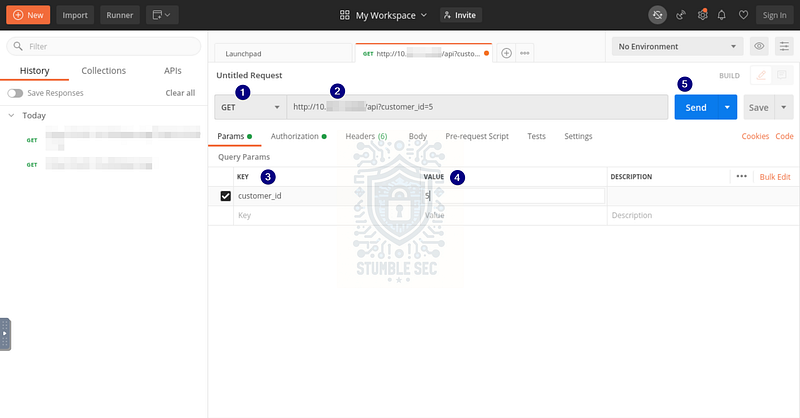This screenshot has height=418, width=800.
Task: Toggle the Save Responses switch
Action: click(15, 93)
